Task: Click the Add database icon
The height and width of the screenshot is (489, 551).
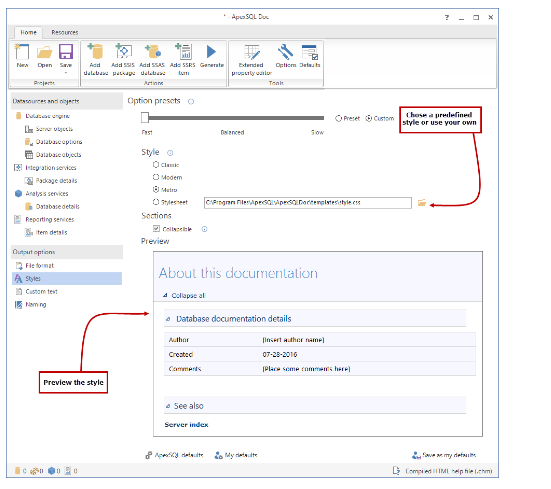Action: pyautogui.click(x=95, y=51)
